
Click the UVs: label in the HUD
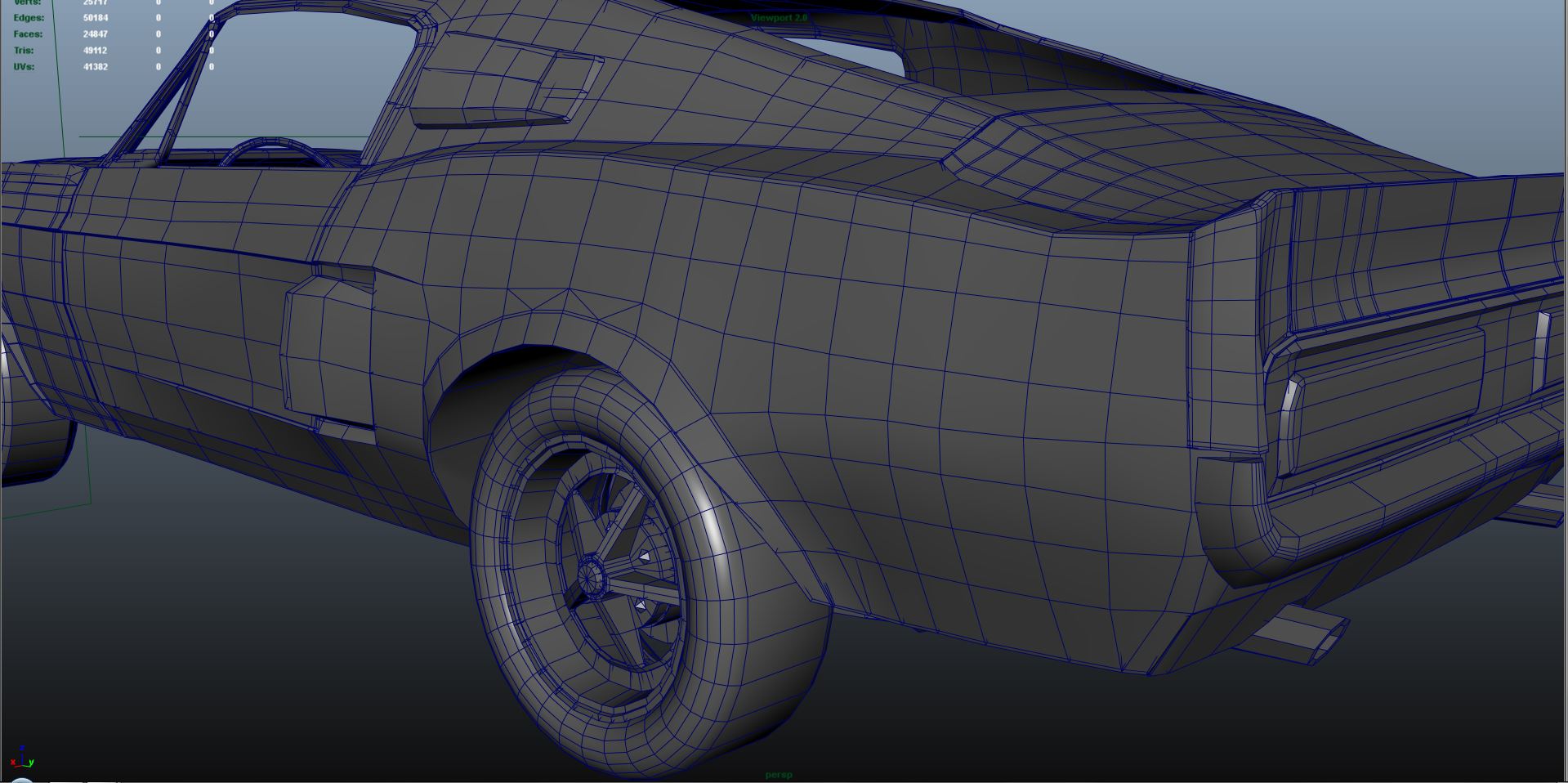[x=24, y=67]
